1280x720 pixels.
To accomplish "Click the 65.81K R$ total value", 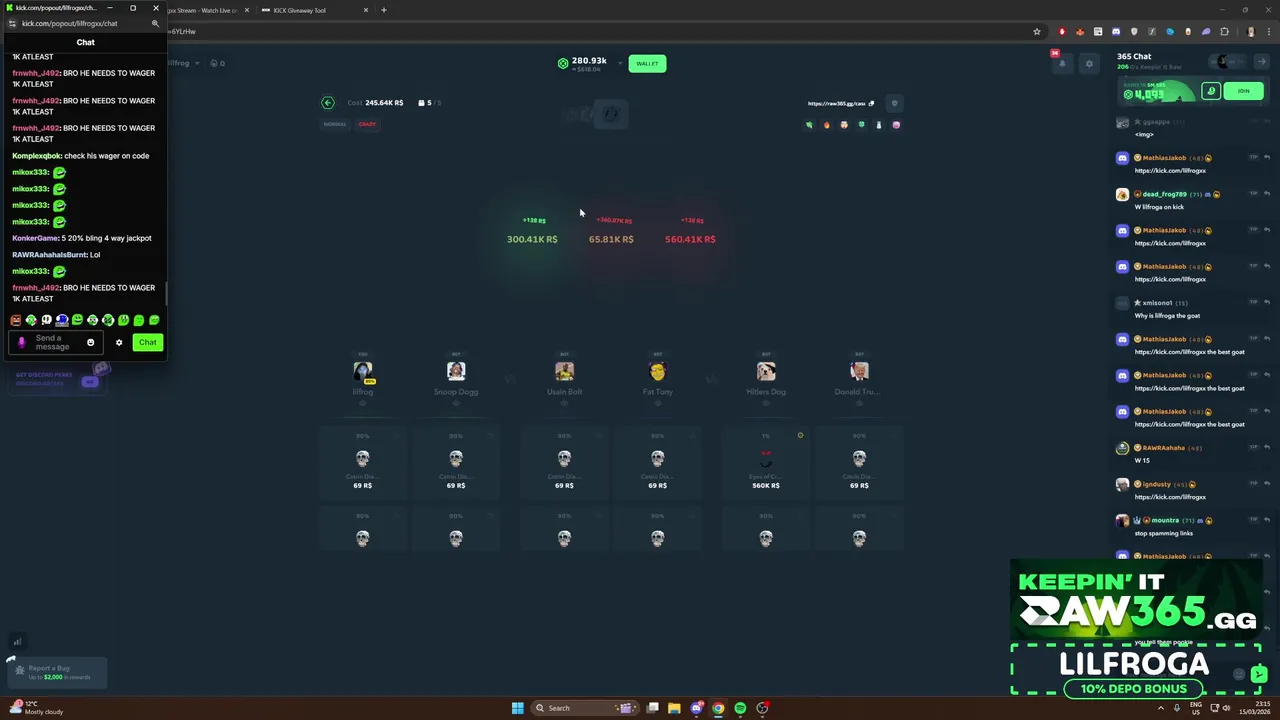I will point(611,239).
